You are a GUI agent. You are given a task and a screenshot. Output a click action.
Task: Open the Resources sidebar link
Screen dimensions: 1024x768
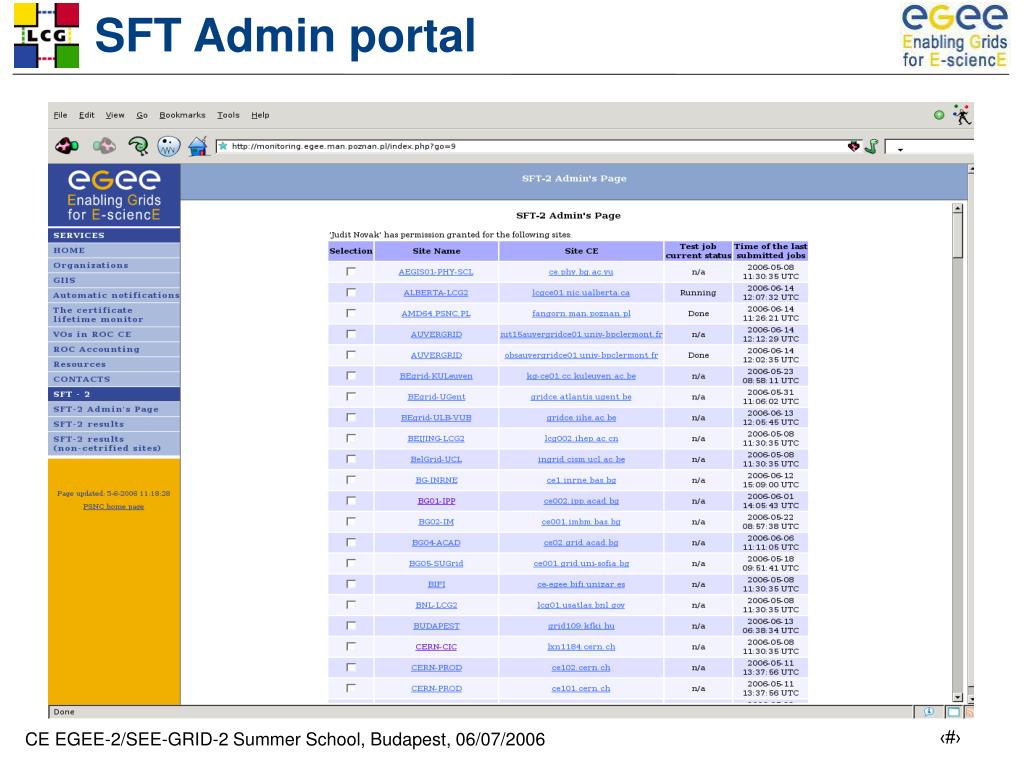[x=79, y=364]
